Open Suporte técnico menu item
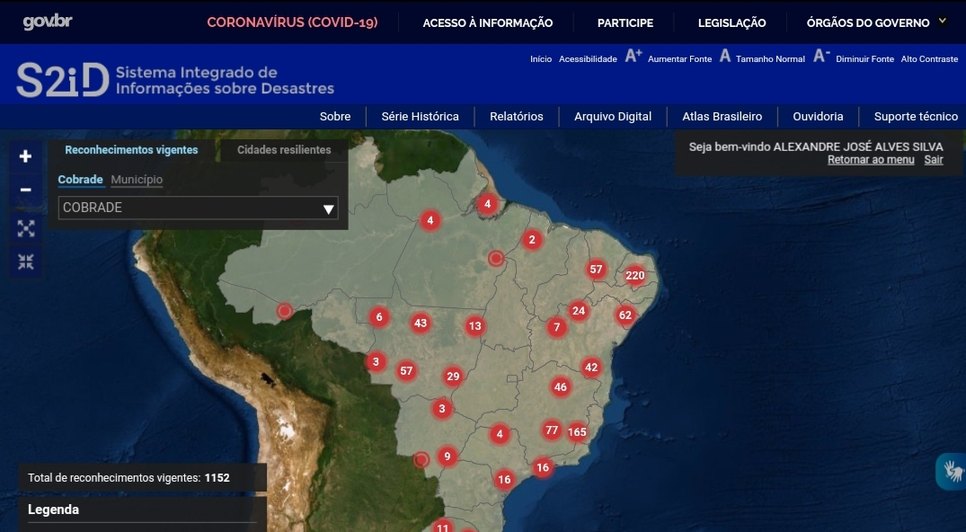 click(916, 116)
